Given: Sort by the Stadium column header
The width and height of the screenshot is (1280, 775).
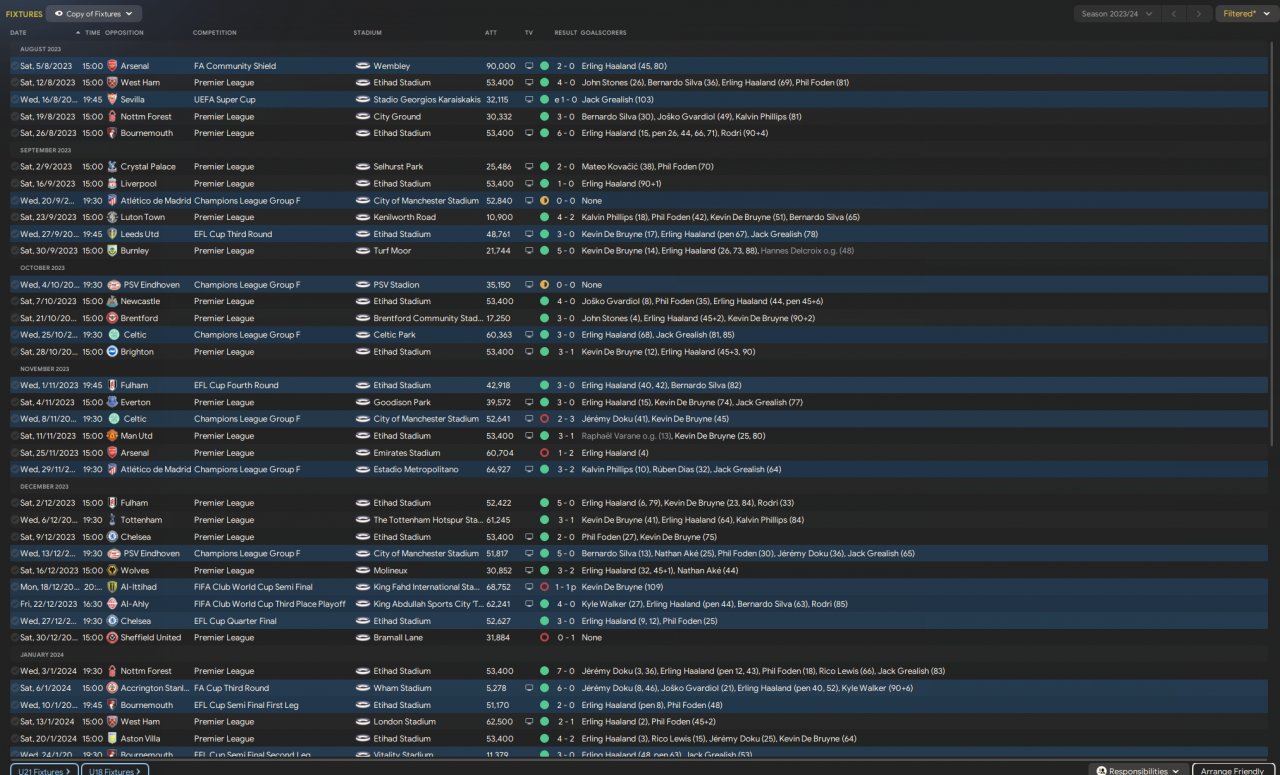Looking at the screenshot, I should click(x=368, y=33).
